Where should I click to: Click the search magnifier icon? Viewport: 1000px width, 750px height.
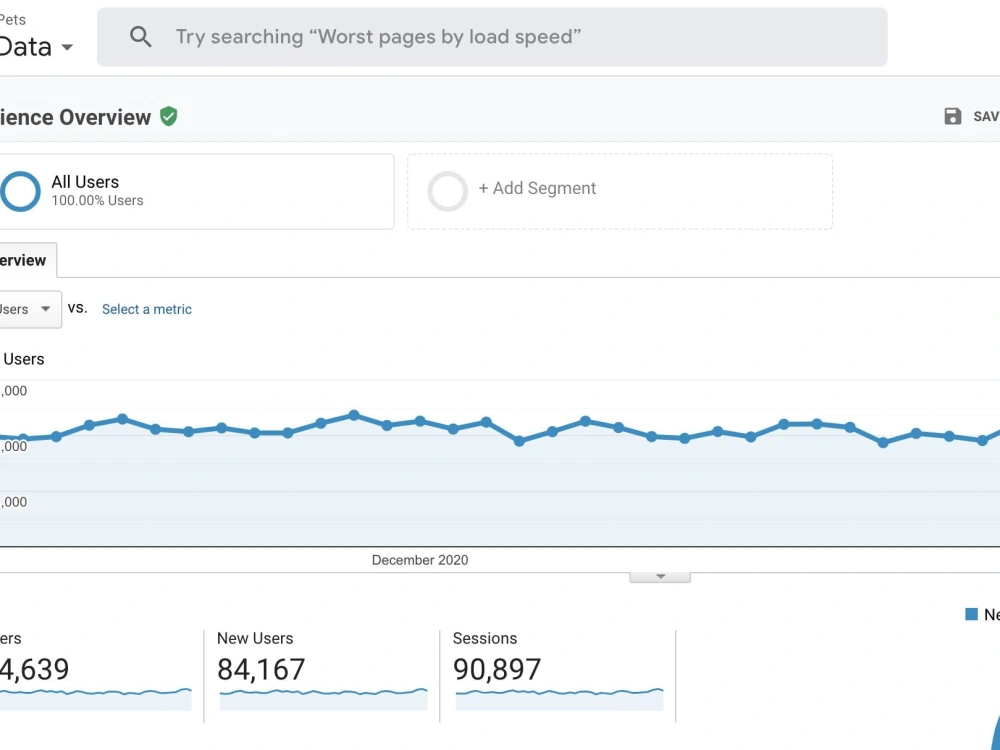click(x=140, y=37)
